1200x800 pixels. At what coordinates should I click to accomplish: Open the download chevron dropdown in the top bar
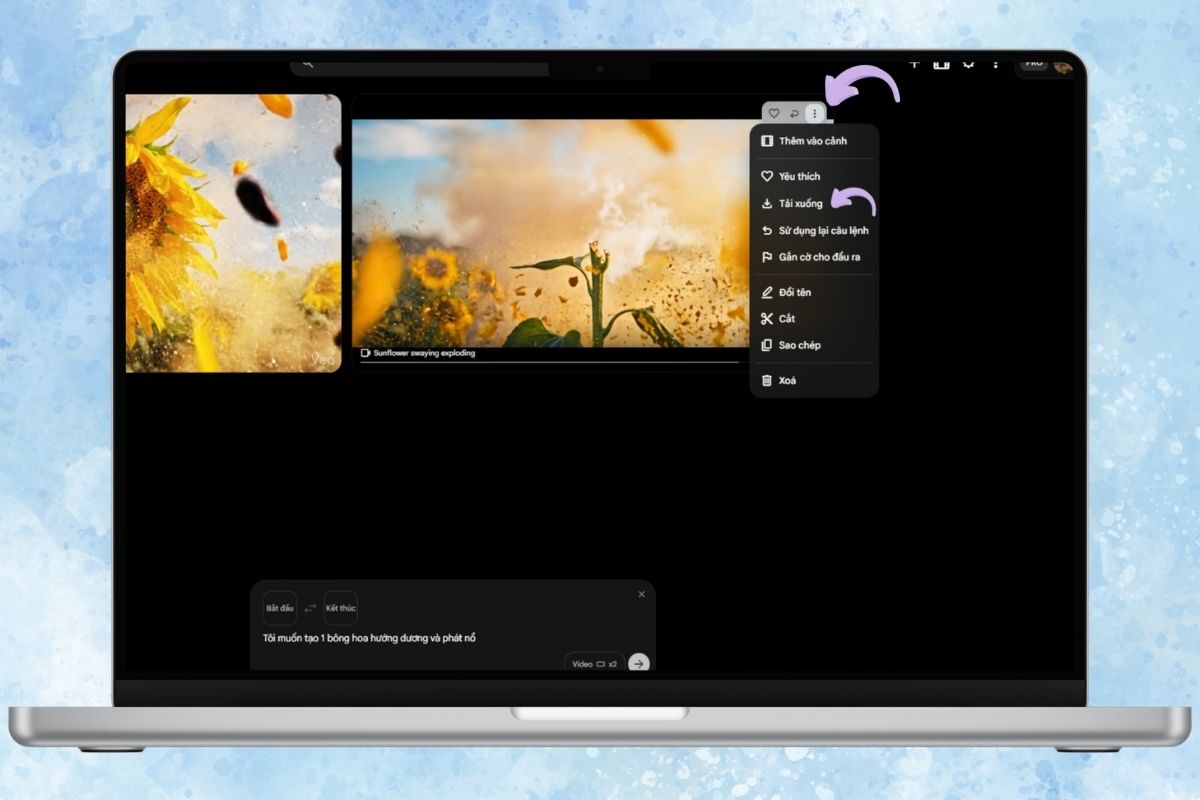(968, 63)
